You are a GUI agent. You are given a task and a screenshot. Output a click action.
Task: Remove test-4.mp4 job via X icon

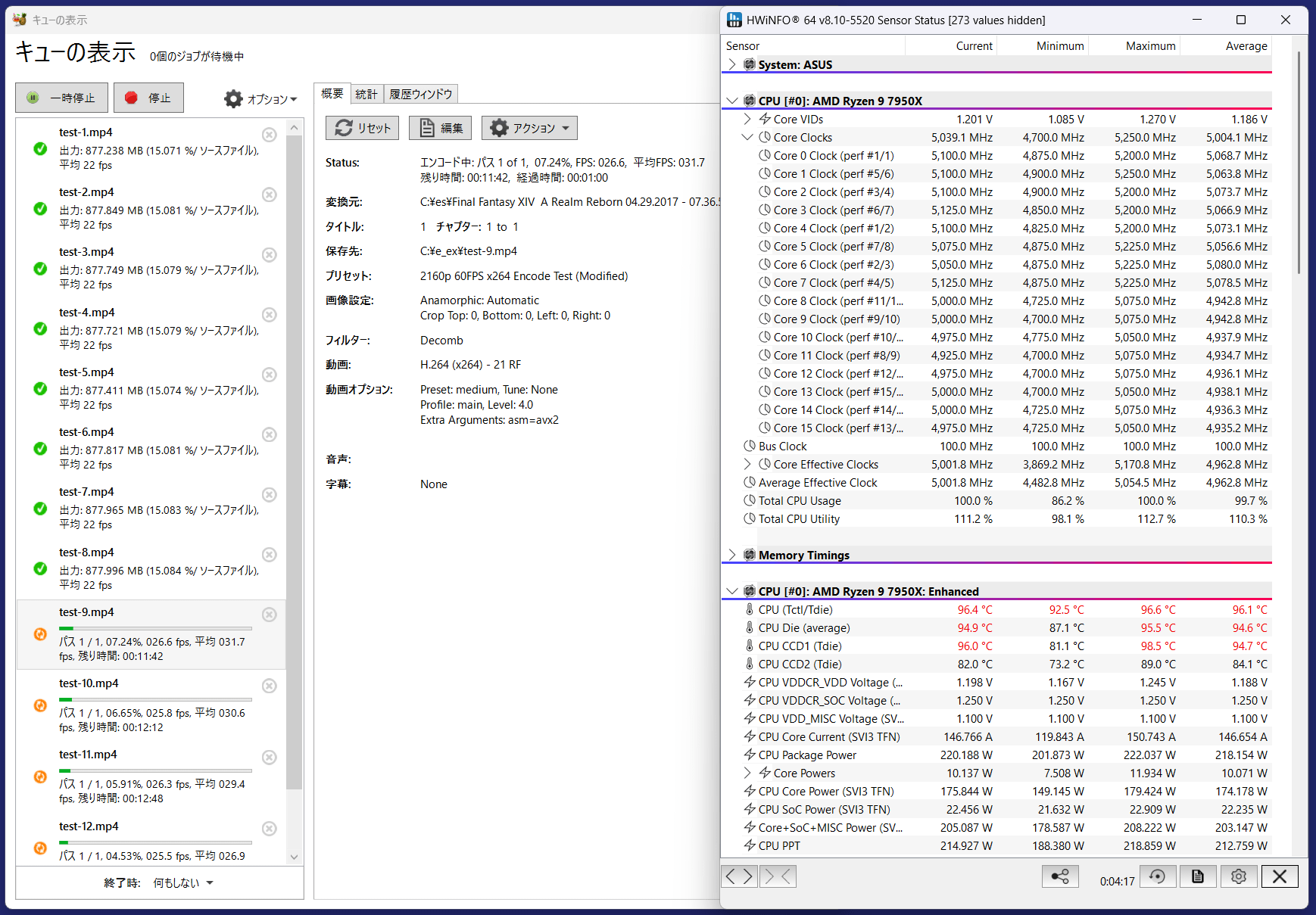269,314
